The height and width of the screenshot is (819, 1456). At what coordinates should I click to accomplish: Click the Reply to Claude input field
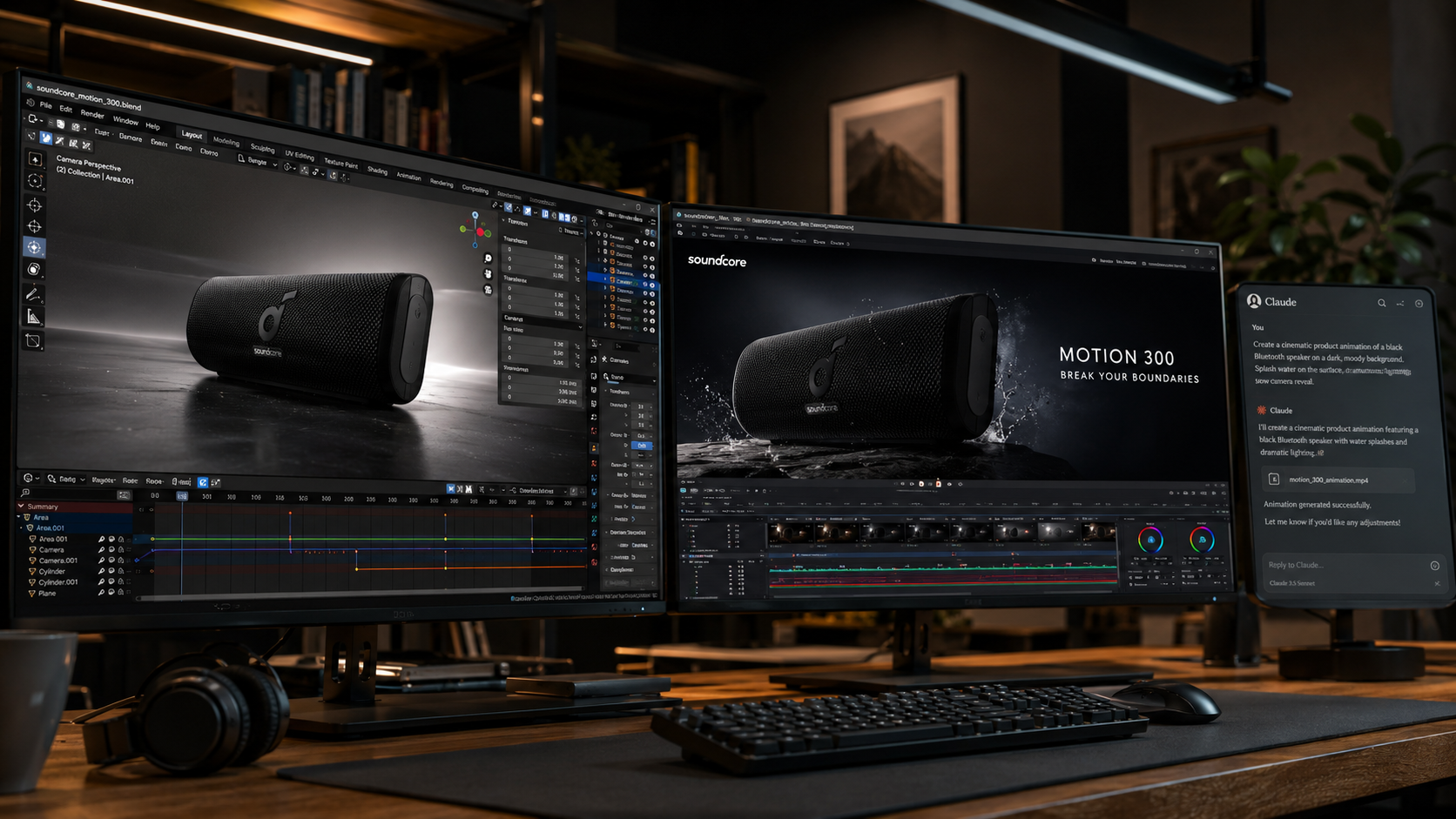pos(1346,566)
